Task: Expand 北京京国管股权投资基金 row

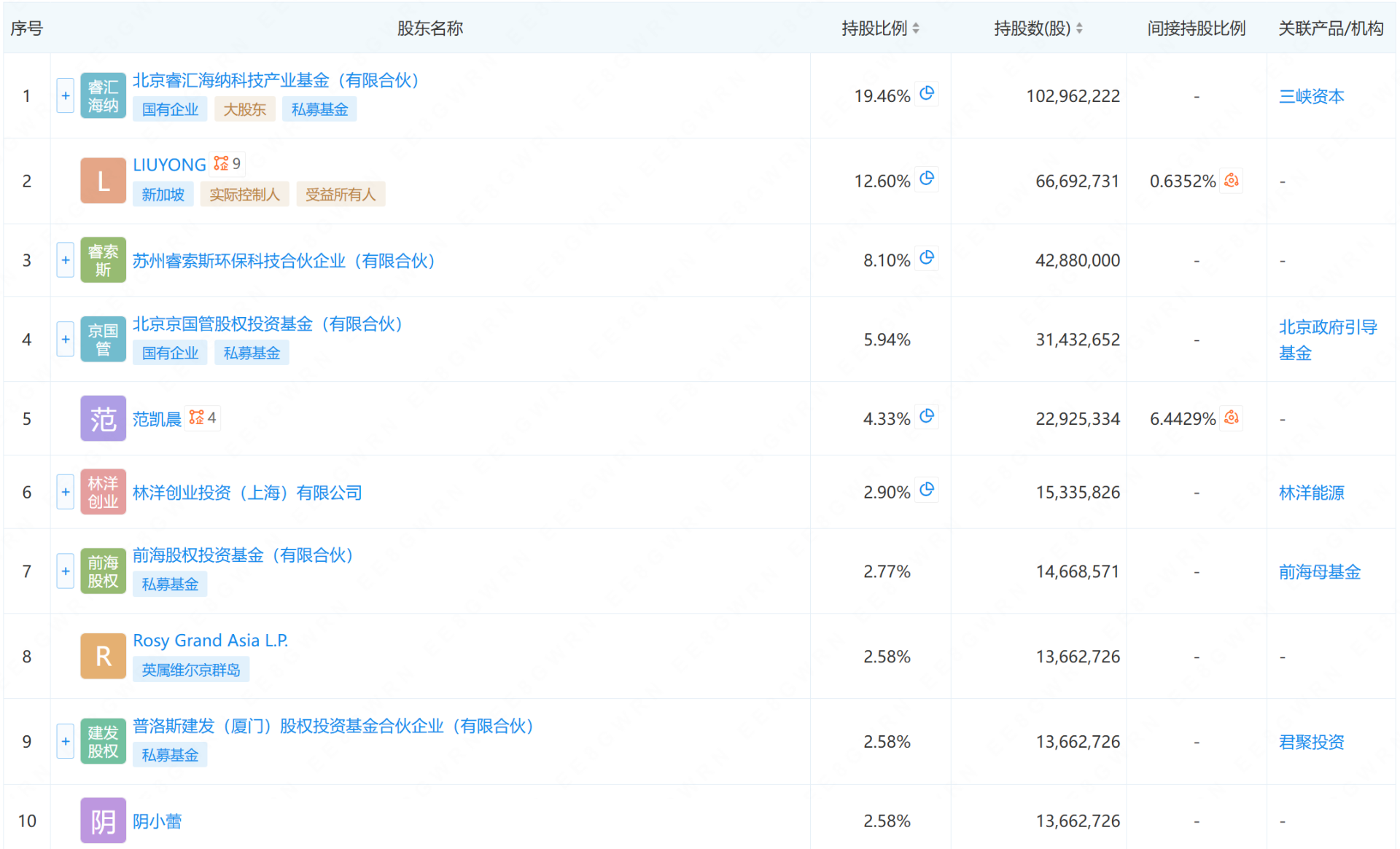Action: pos(66,340)
